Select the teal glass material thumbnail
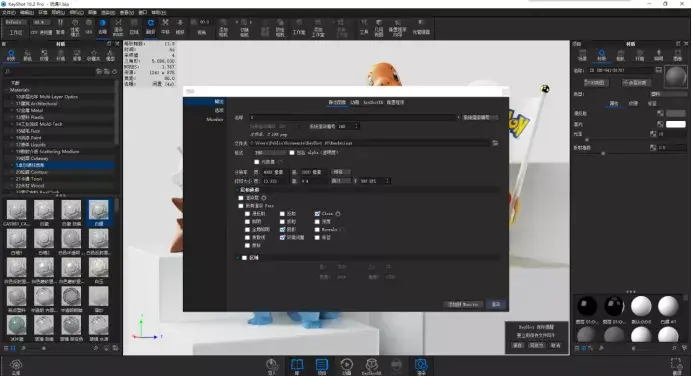The height and width of the screenshot is (376, 692). [16, 325]
